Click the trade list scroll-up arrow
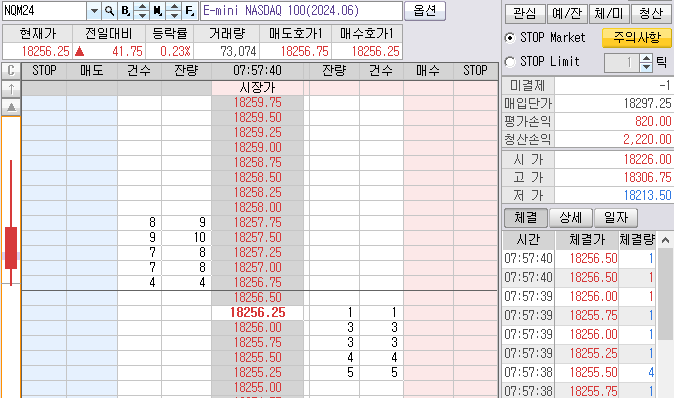Image resolution: width=674 pixels, height=398 pixels. (665, 240)
